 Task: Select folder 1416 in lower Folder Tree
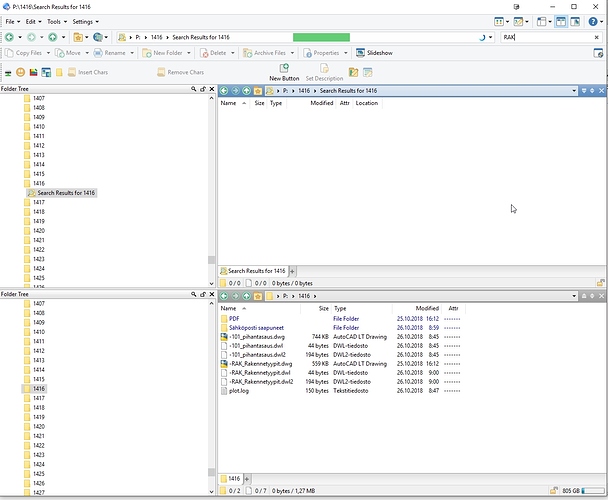[34, 389]
